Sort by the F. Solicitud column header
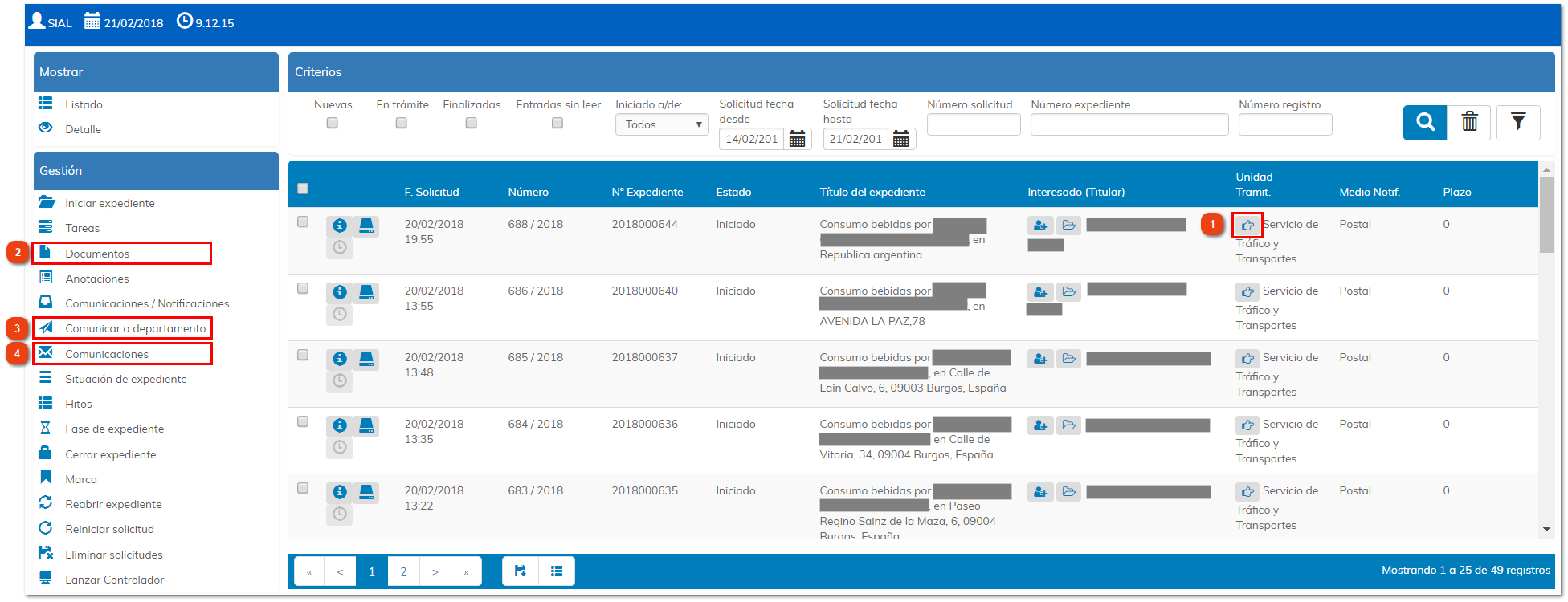This screenshot has width=1568, height=602. click(431, 192)
